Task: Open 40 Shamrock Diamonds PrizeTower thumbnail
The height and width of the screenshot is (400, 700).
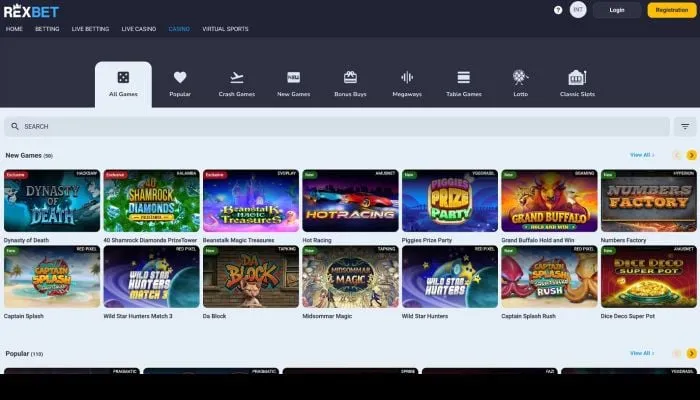Action: point(151,200)
